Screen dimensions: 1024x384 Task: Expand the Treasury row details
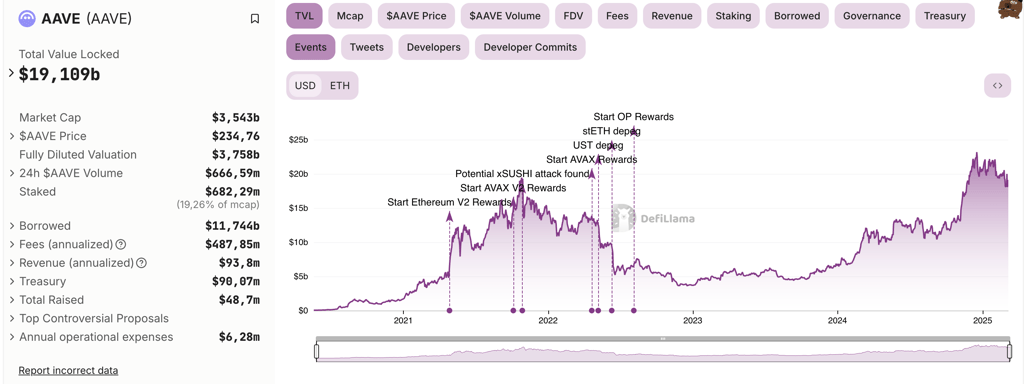tap(12, 281)
